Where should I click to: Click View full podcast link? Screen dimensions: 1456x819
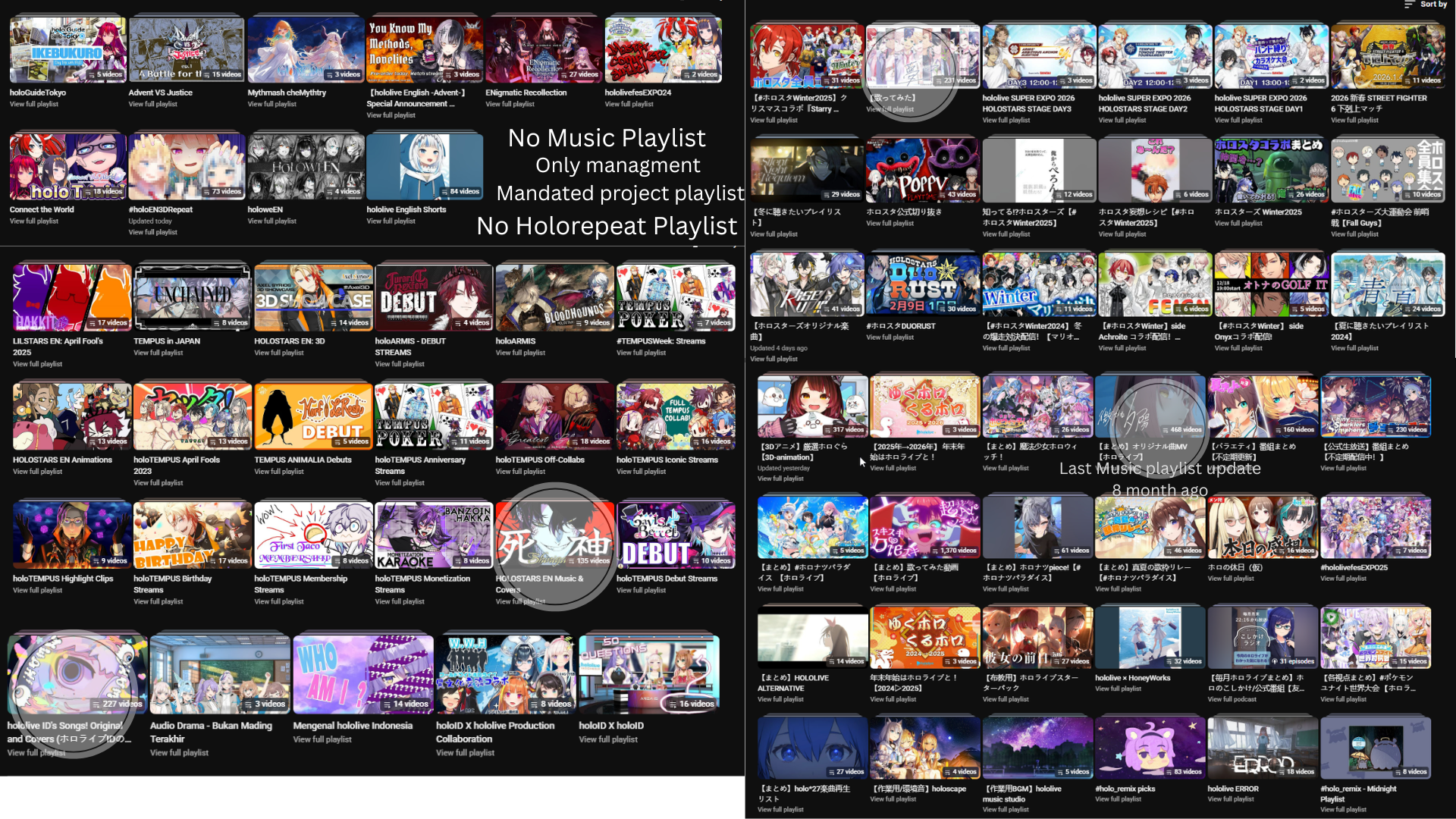[x=1232, y=699]
